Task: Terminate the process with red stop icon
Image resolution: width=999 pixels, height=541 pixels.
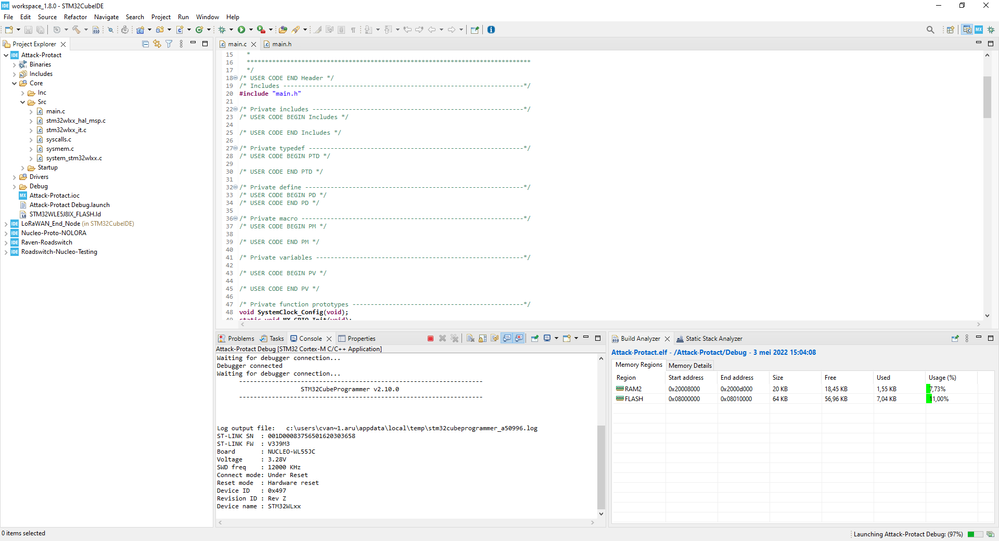Action: [x=430, y=339]
